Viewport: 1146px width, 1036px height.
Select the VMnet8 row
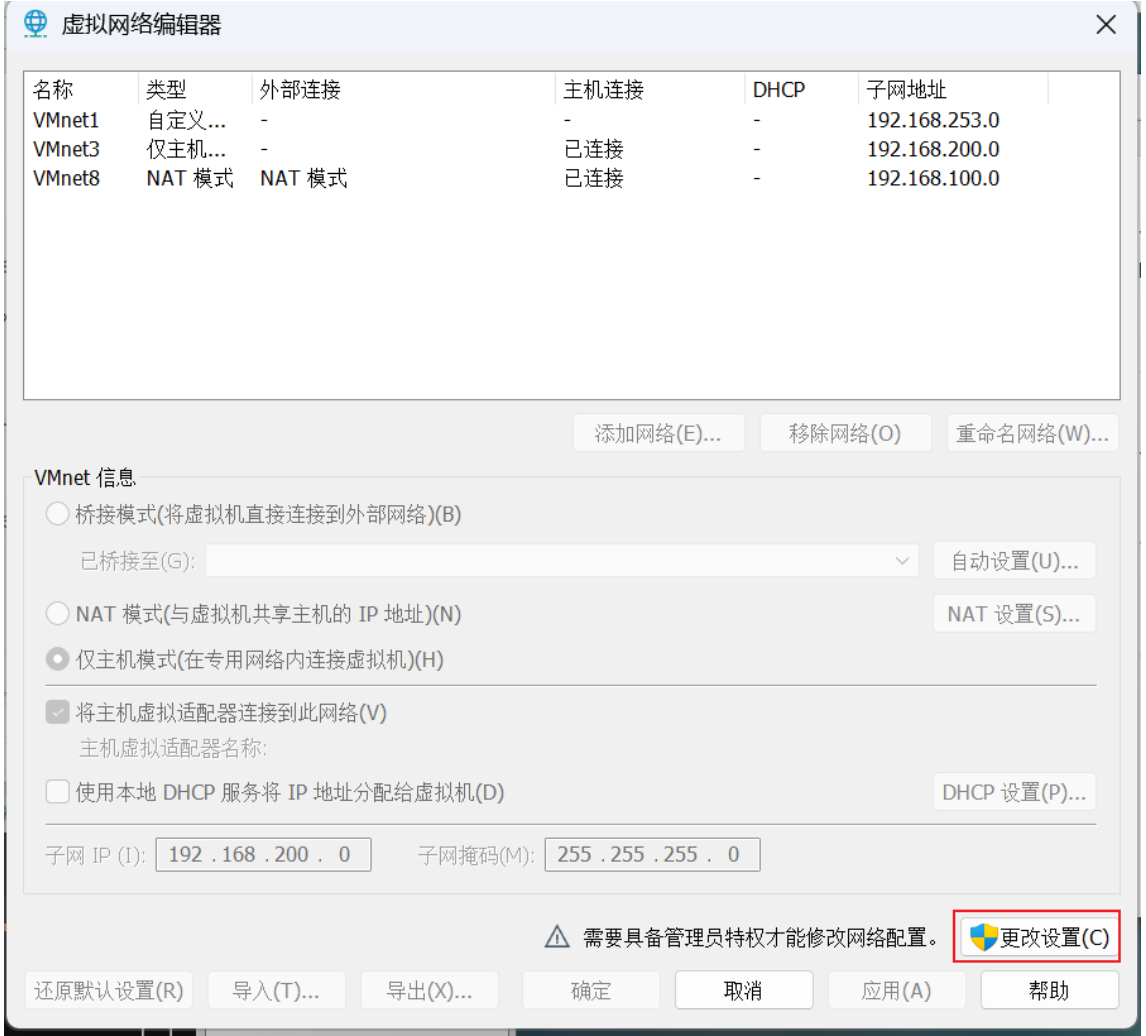pos(572,178)
